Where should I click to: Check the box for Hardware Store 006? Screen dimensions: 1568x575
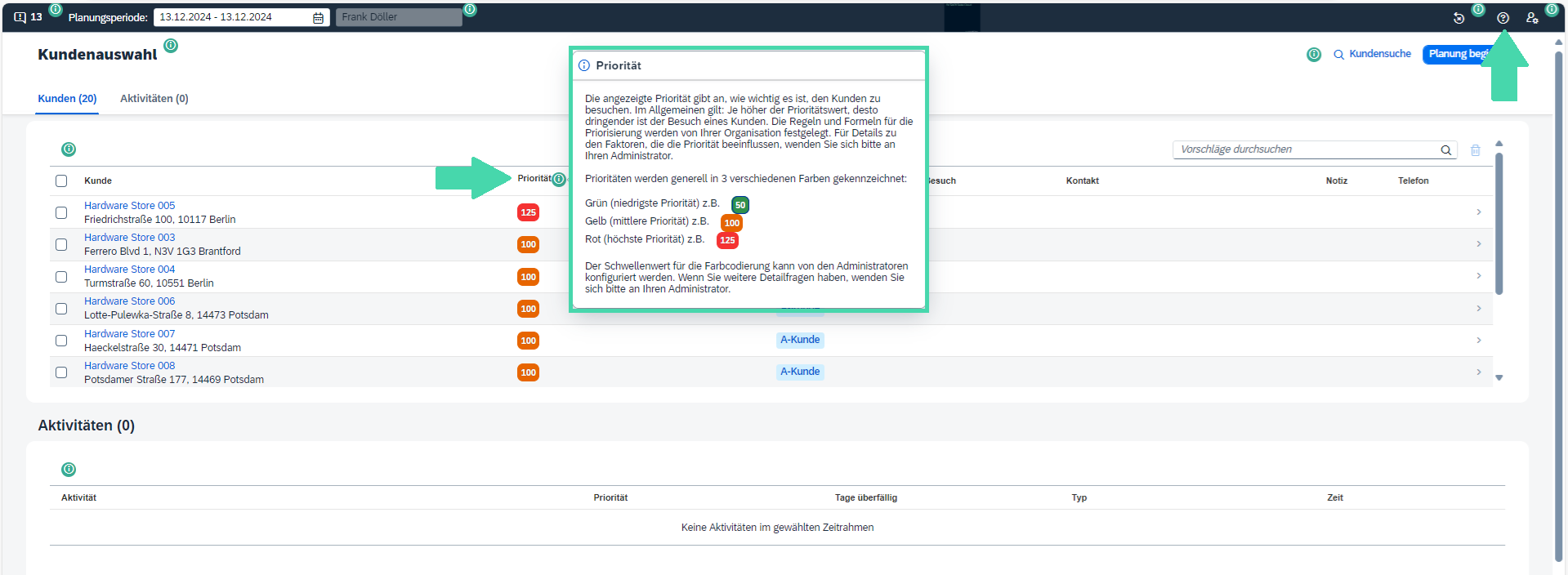tap(61, 309)
